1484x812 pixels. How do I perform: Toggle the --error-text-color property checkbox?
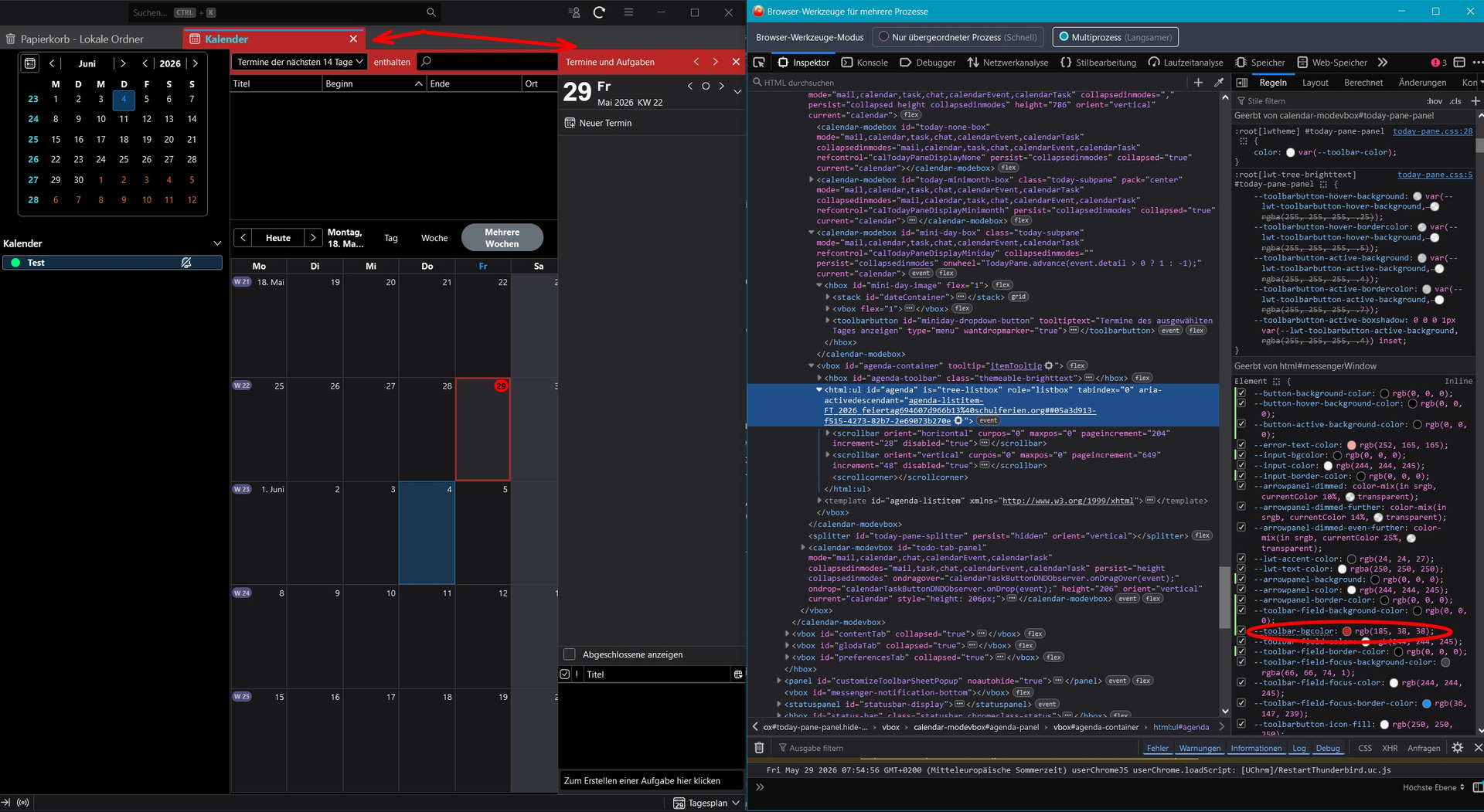point(1241,445)
